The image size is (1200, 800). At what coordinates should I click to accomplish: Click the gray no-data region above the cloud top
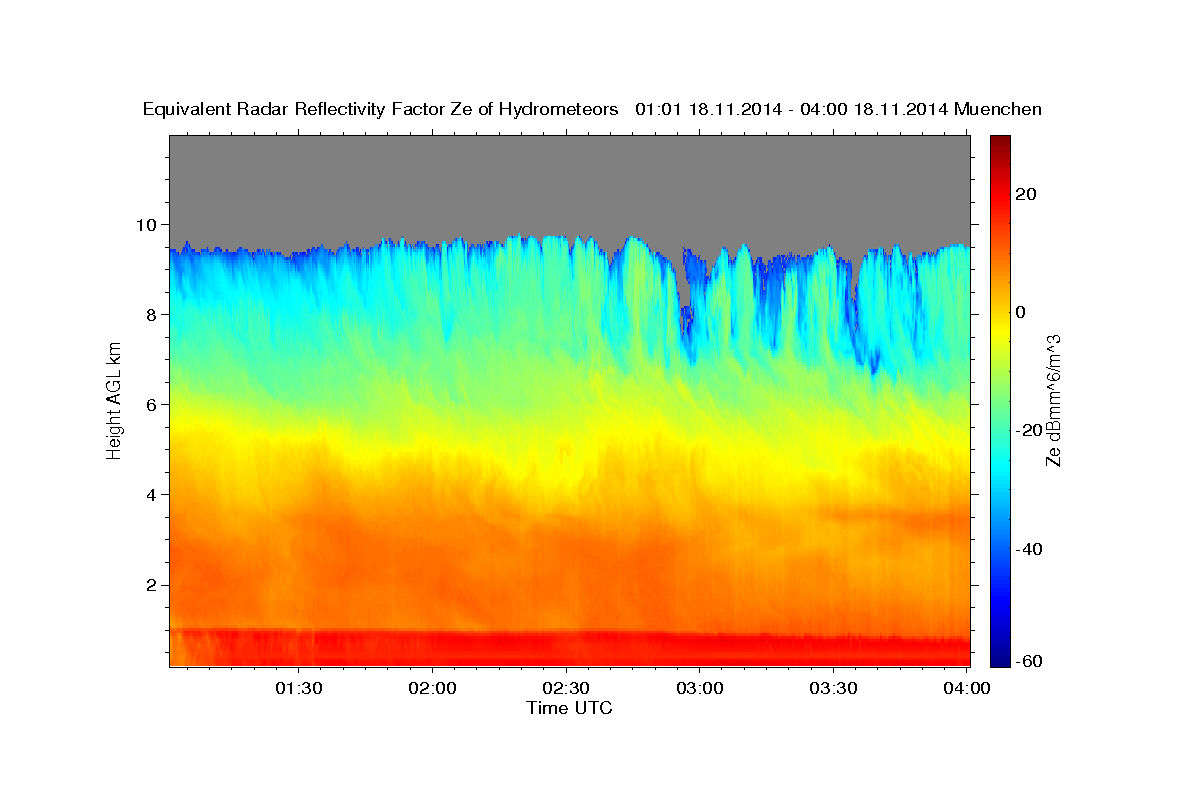(x=569, y=185)
